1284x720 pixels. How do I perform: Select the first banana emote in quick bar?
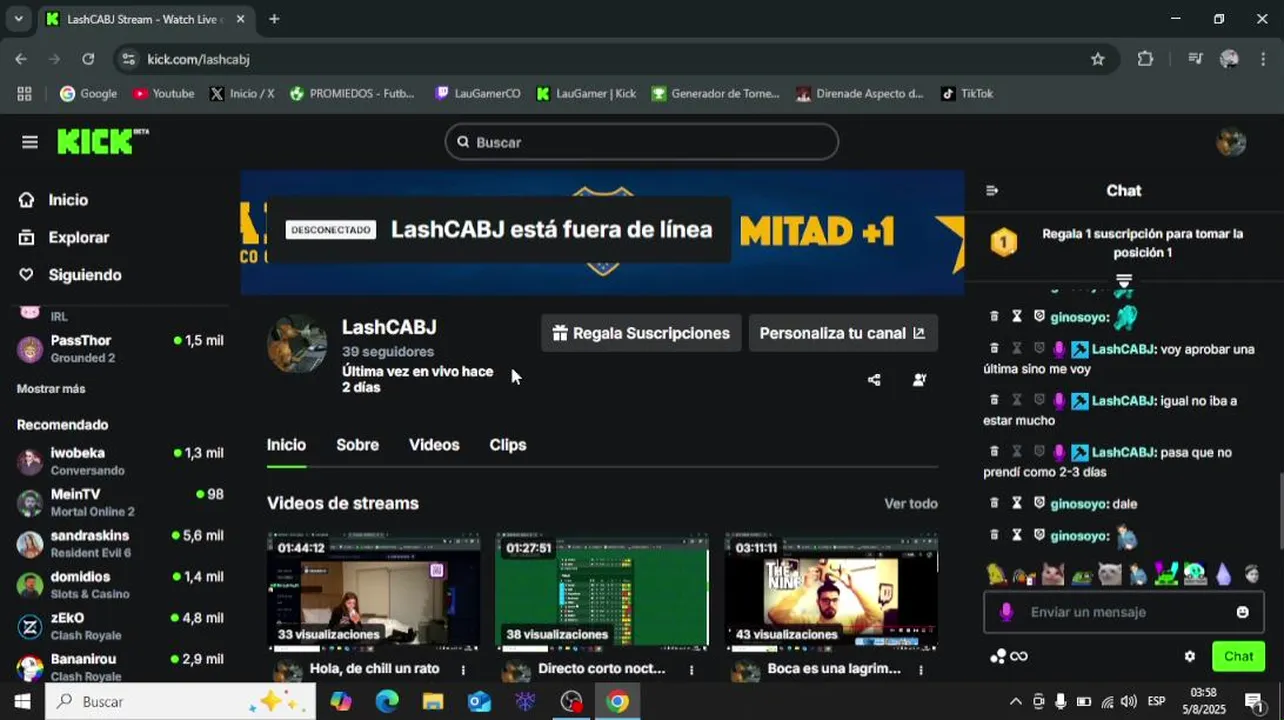point(996,574)
